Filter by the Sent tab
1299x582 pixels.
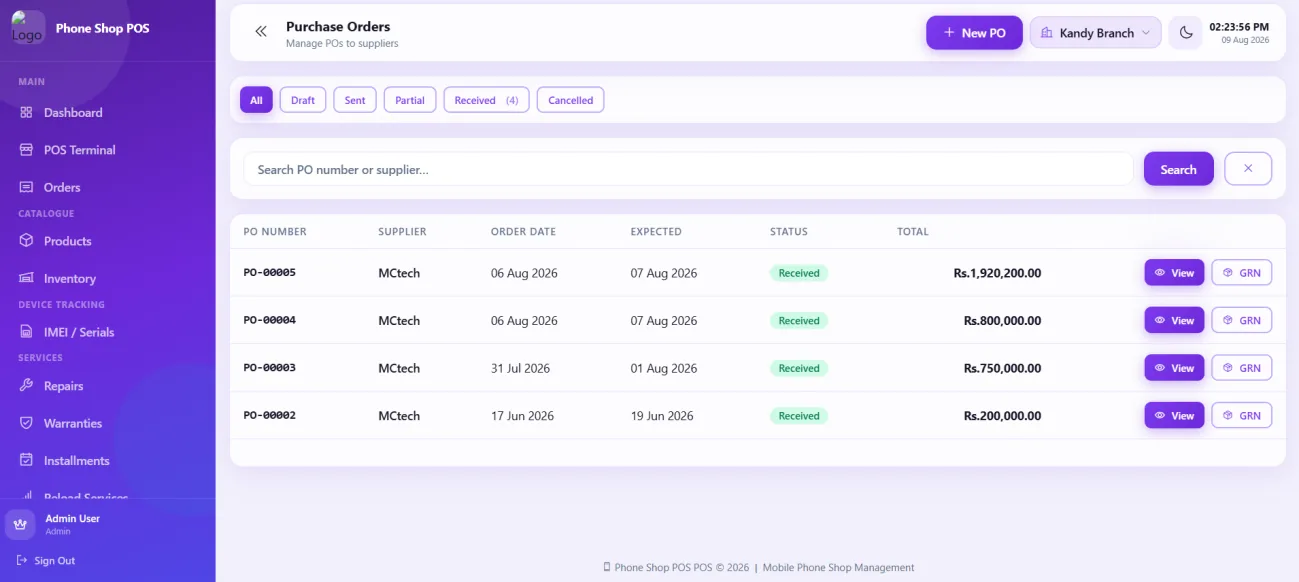point(355,100)
